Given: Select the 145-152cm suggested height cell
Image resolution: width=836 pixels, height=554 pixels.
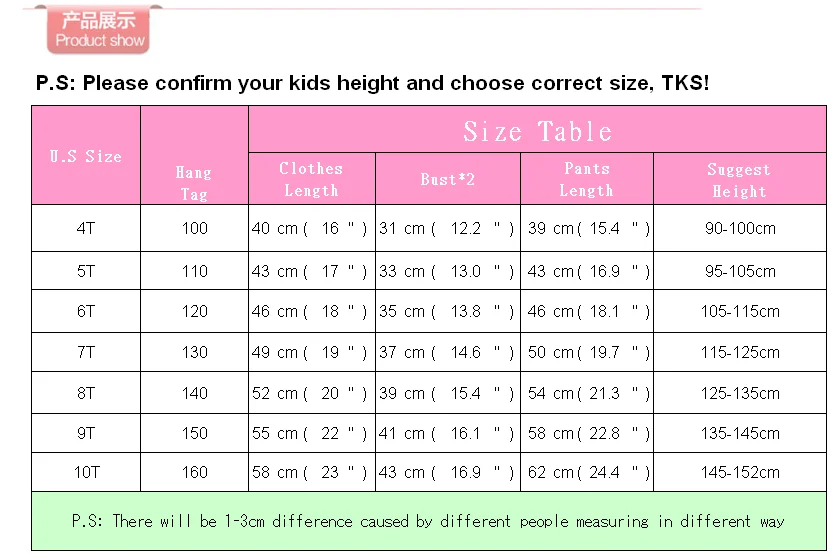Looking at the screenshot, I should [739, 472].
